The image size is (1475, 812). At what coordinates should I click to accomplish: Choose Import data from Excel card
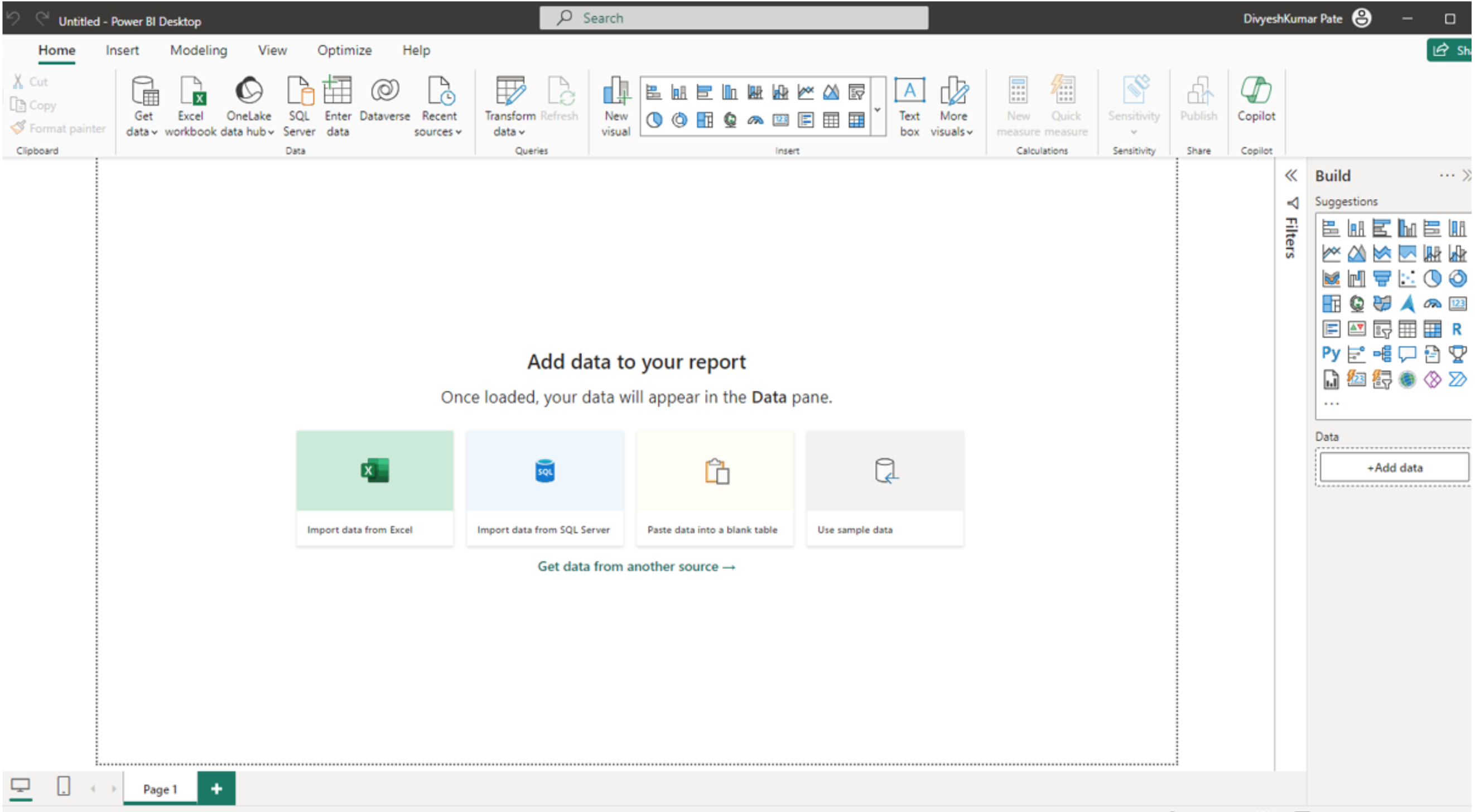click(x=375, y=488)
